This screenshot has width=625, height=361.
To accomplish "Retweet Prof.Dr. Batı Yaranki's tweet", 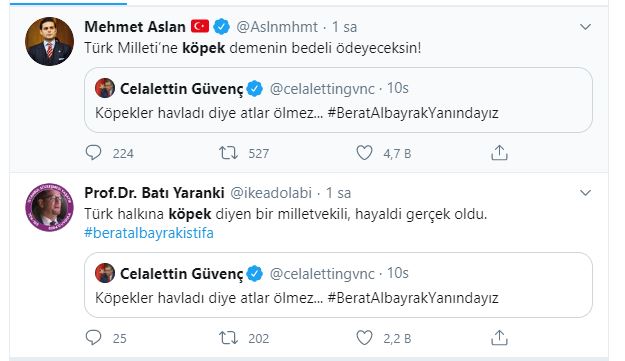I will pos(228,338).
